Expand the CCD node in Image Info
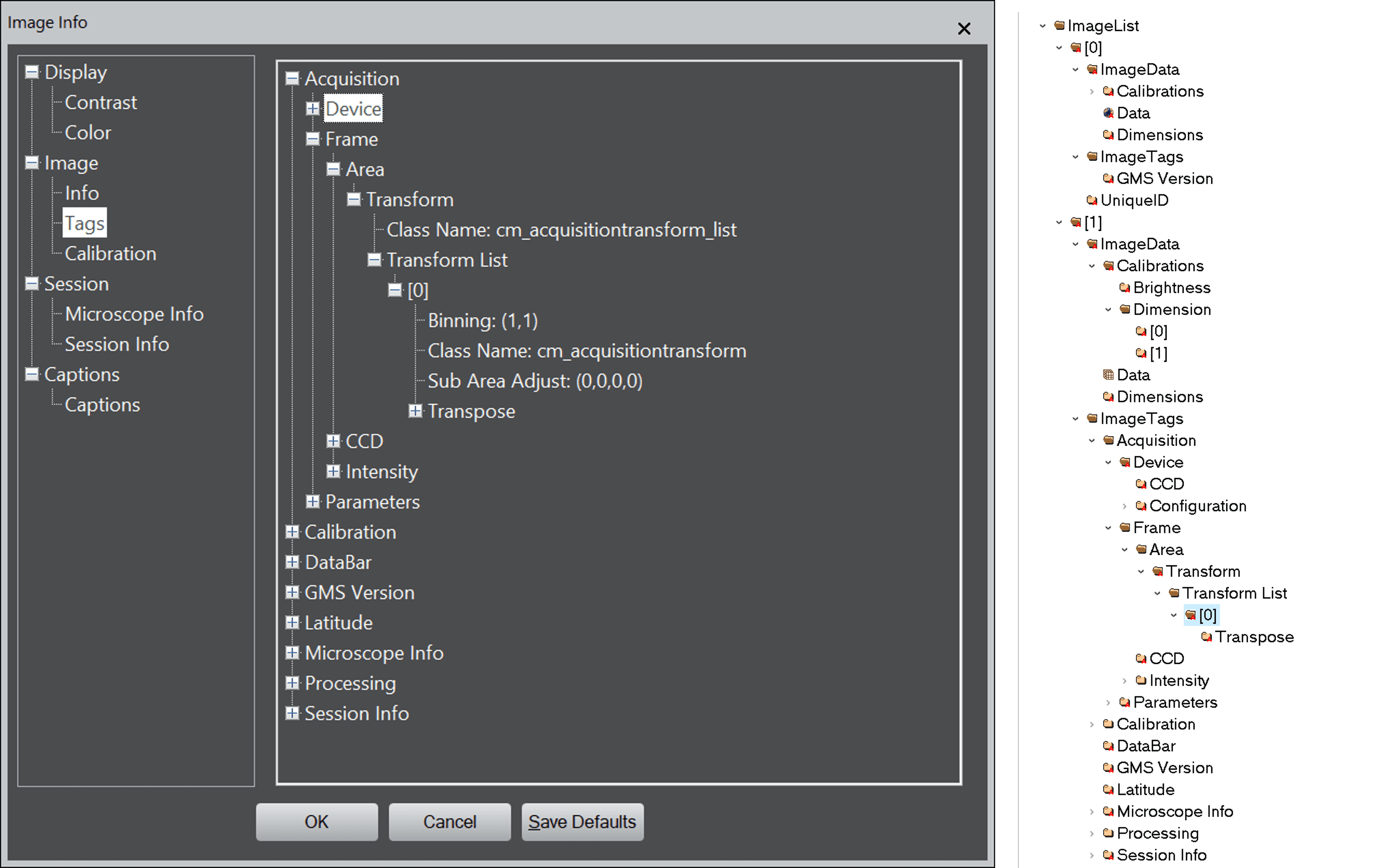Screen dimensions: 1394x868 tap(333, 441)
